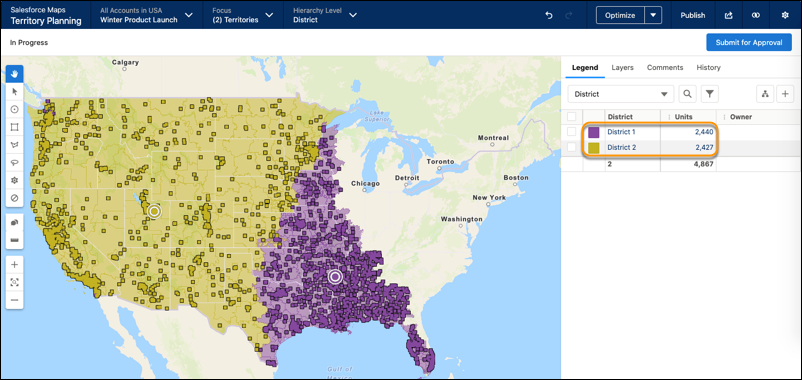This screenshot has width=802, height=380.
Task: Check the District 2 row checkbox
Action: (572, 147)
